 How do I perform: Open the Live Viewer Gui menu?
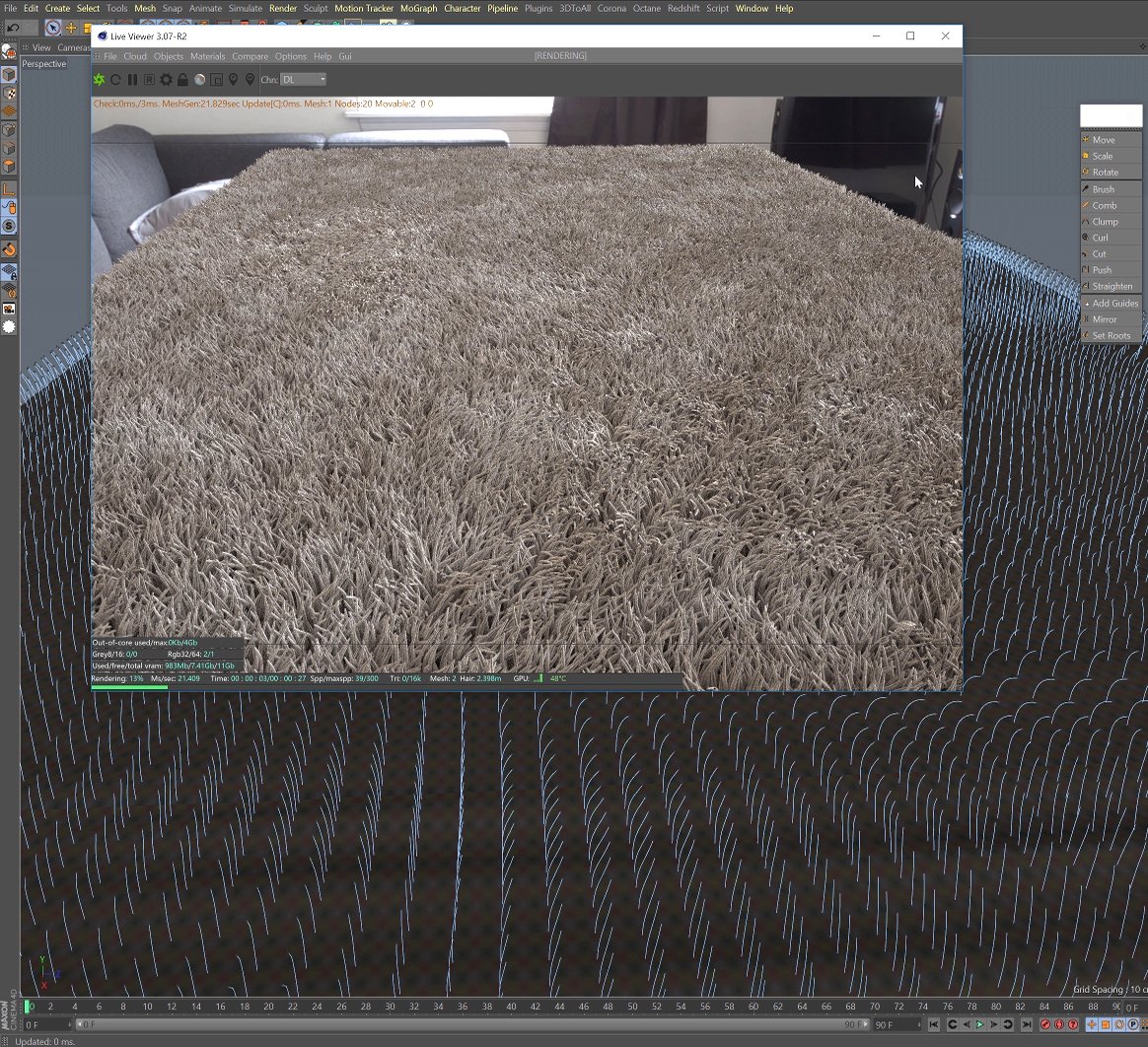[x=345, y=56]
